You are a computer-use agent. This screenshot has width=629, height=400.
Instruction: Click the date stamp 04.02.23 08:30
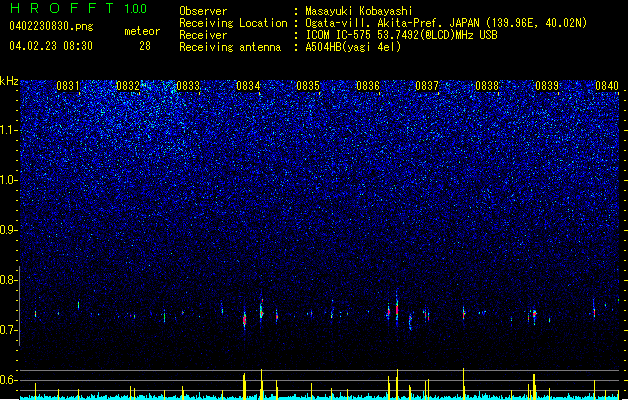click(51, 46)
